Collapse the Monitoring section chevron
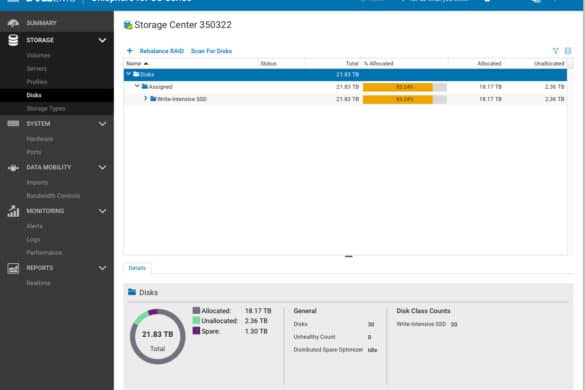Viewport: 585px width, 390px height. 102,211
